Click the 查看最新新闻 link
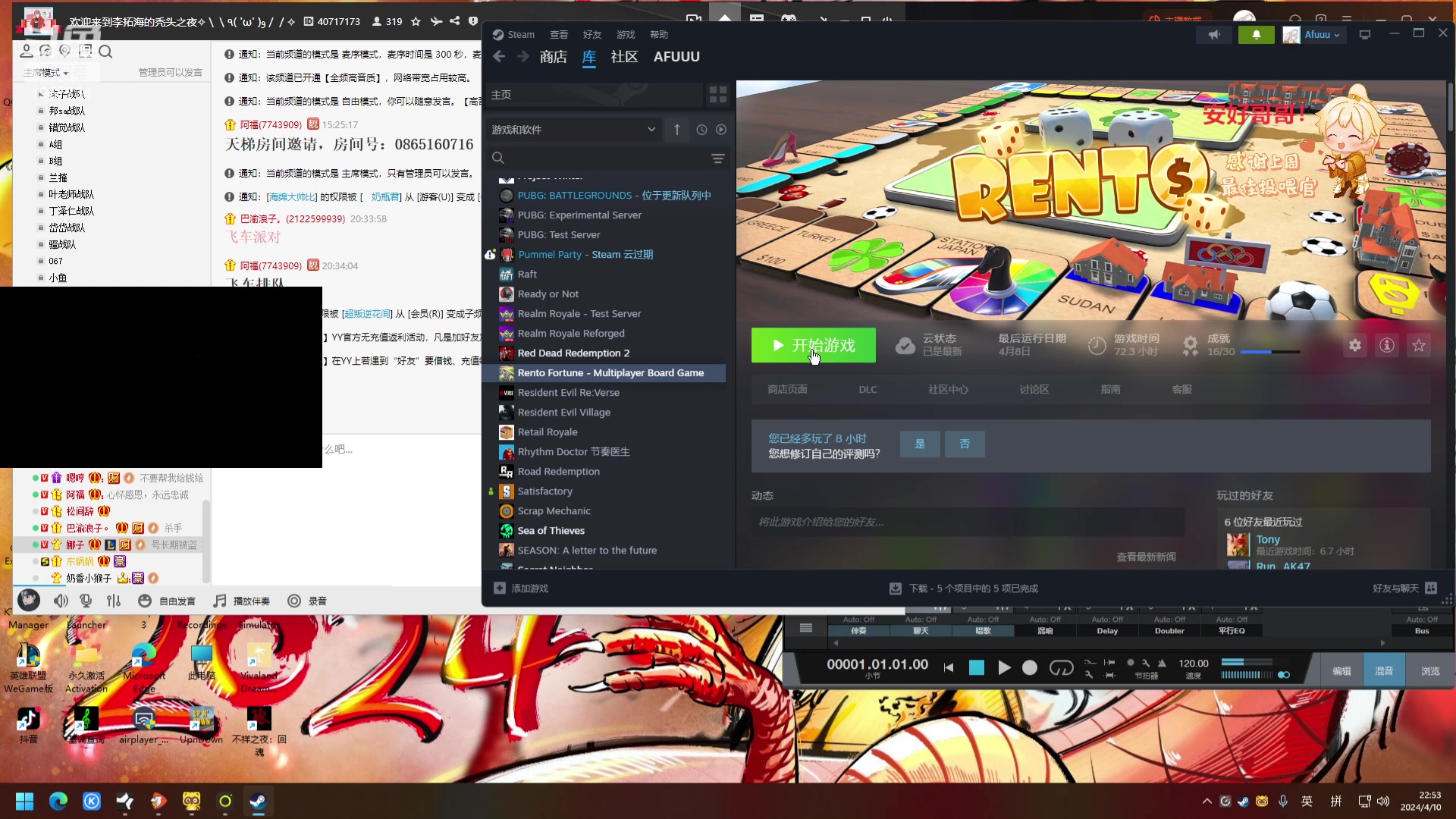Screen dimensions: 1456x819 click(x=1146, y=557)
